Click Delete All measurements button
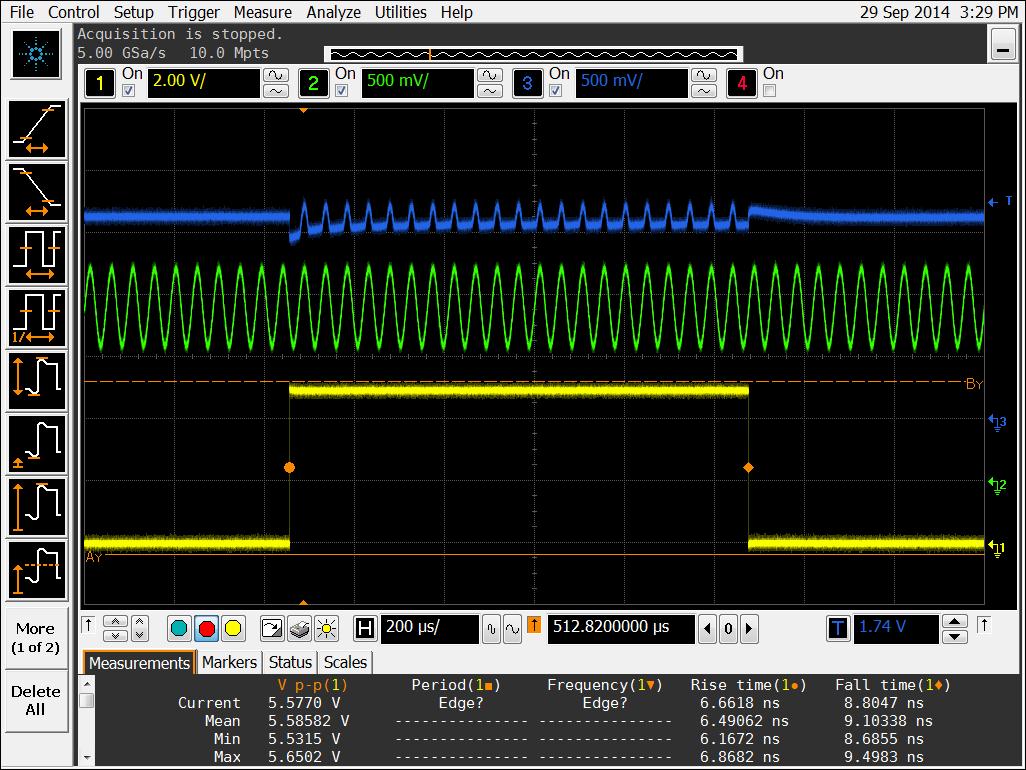The width and height of the screenshot is (1026, 770). 35,700
